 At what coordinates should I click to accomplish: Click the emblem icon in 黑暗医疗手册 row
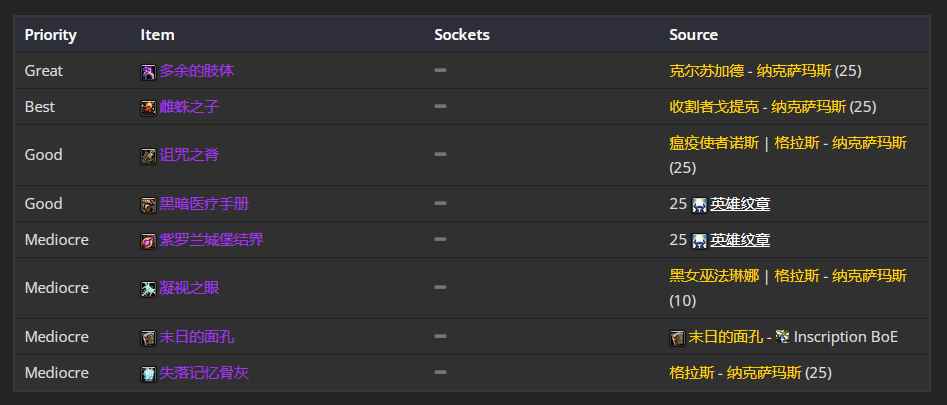pos(699,205)
